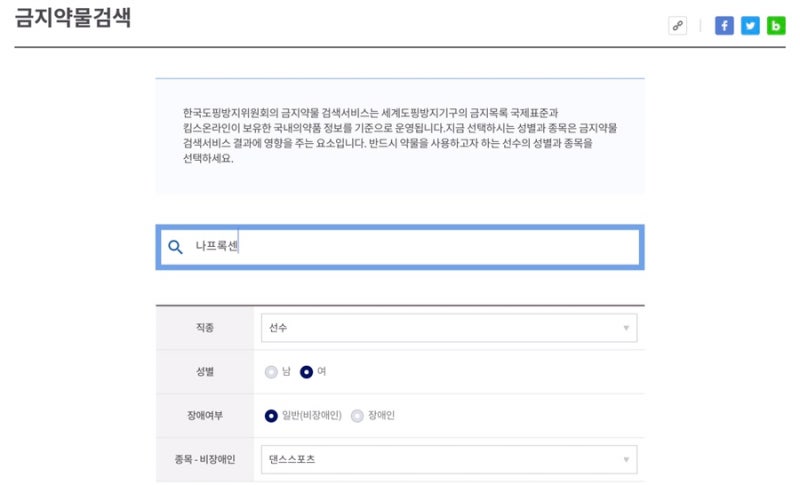Click the 장애여부 row label
Screen dimensions: 800x485
pyautogui.click(x=205, y=416)
